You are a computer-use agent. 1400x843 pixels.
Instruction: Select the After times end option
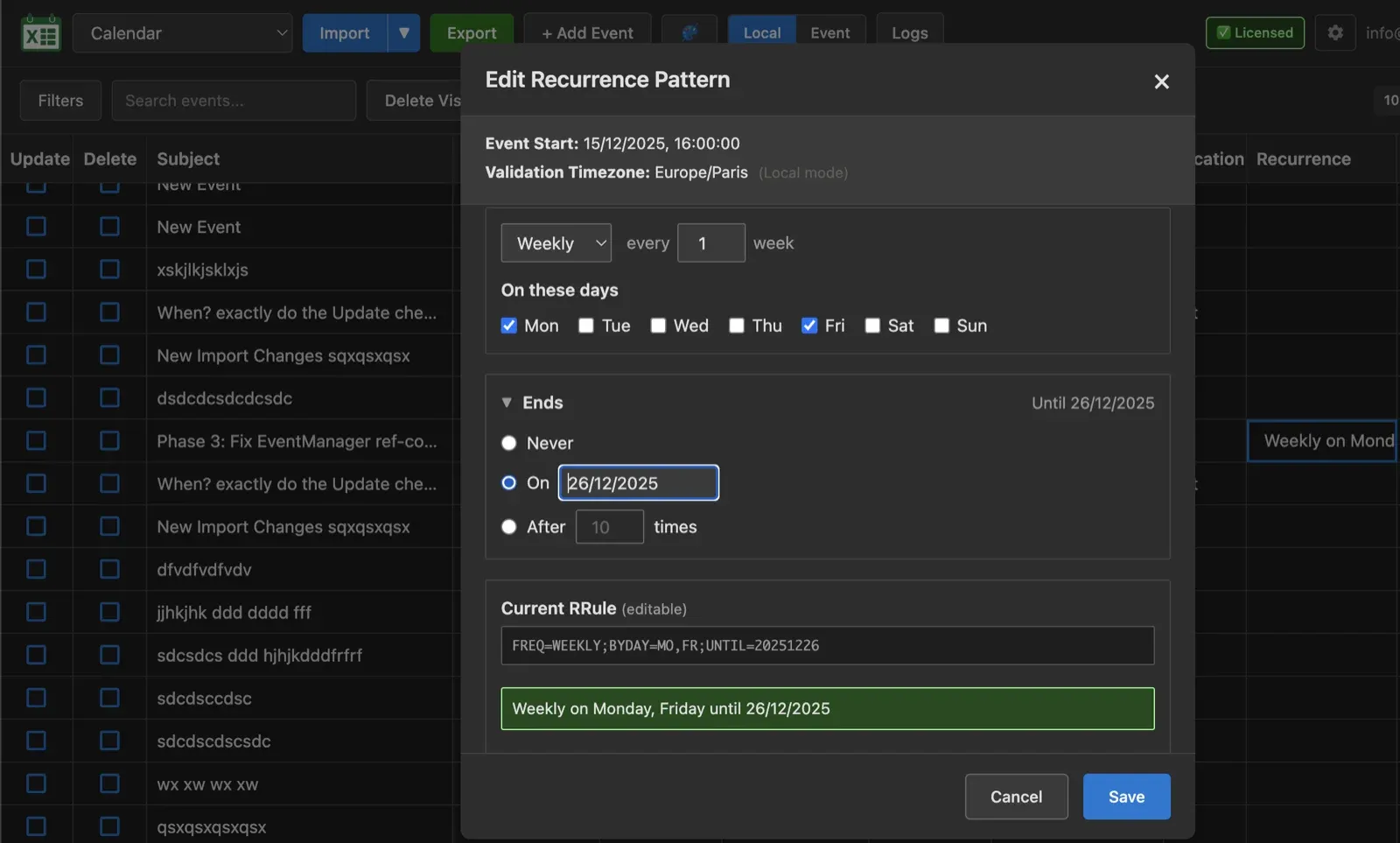click(x=509, y=527)
